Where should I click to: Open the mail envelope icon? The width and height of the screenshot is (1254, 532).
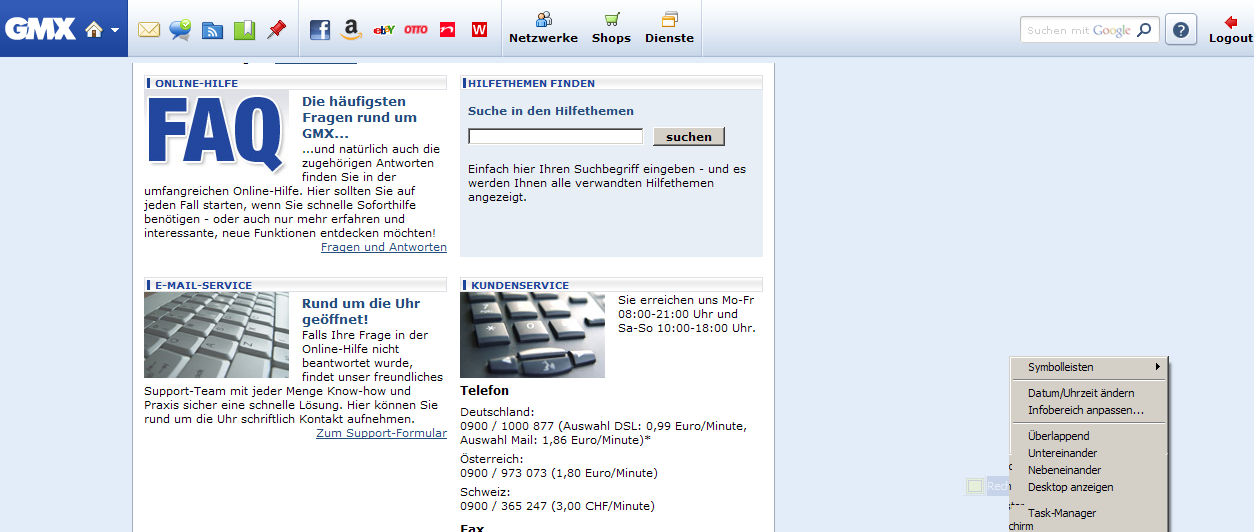149,30
